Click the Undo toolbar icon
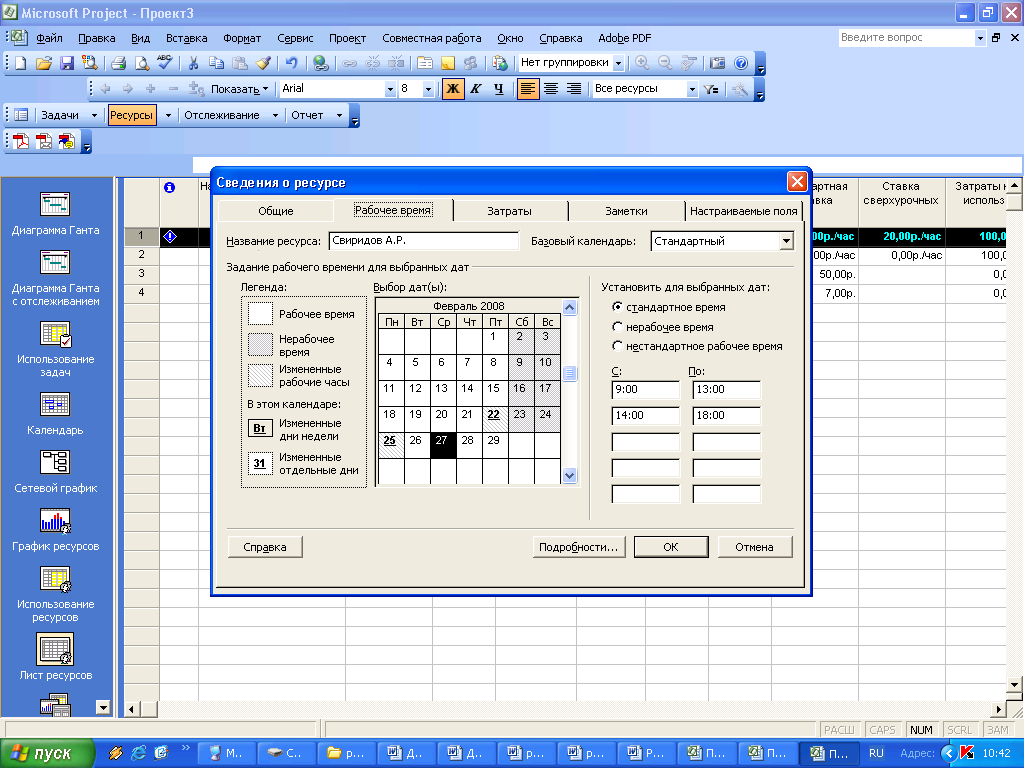The height and width of the screenshot is (768, 1024). tap(291, 63)
